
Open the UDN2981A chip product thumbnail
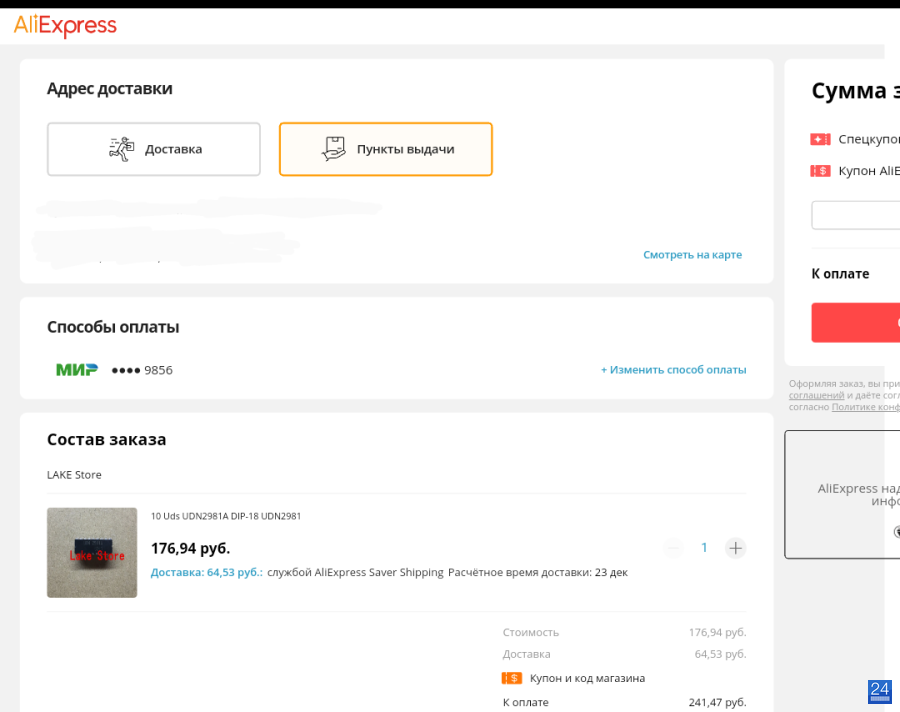[92, 552]
